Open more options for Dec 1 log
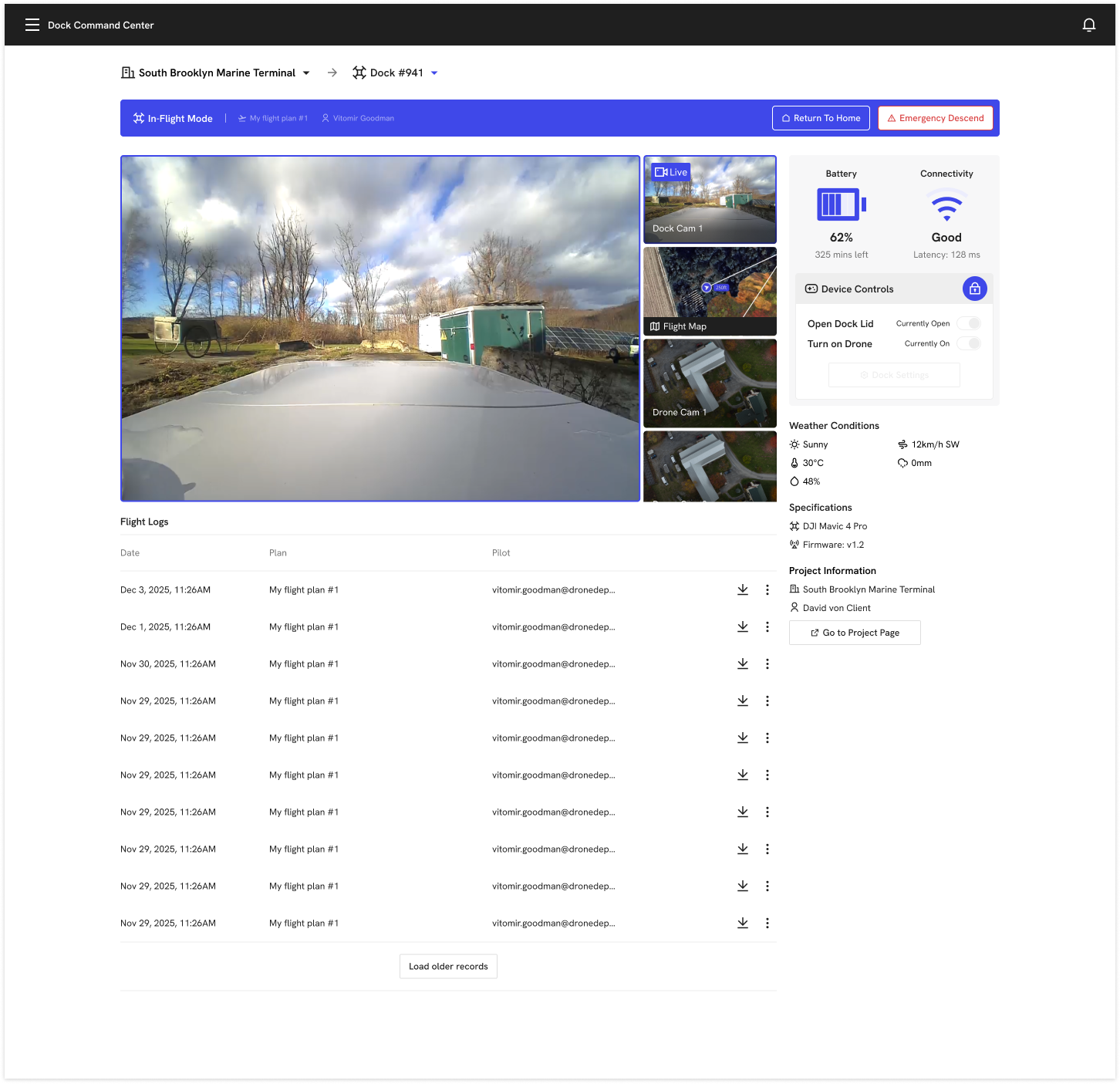Screen dimensions: 1120x1084 [767, 626]
